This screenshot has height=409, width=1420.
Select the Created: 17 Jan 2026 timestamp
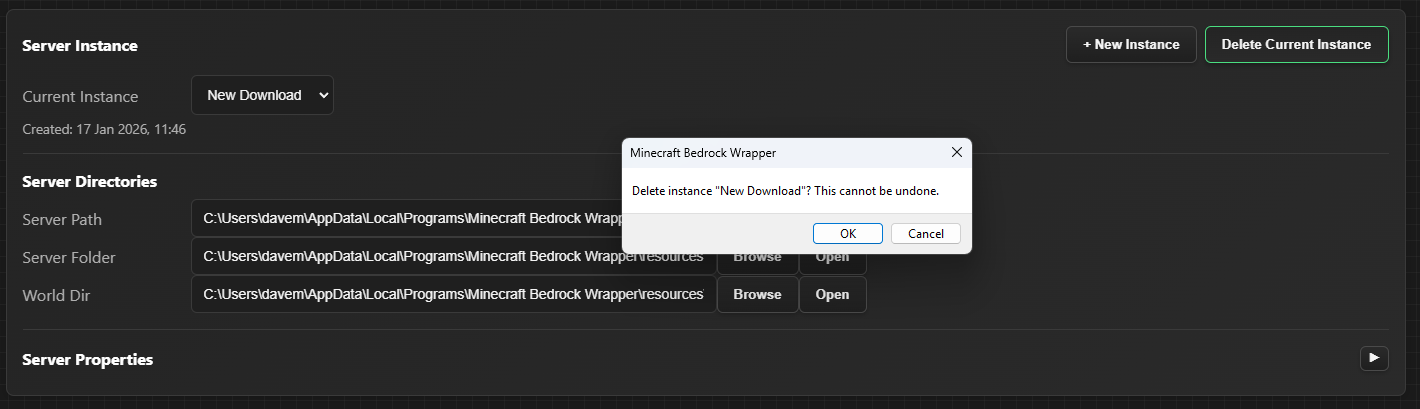[104, 129]
